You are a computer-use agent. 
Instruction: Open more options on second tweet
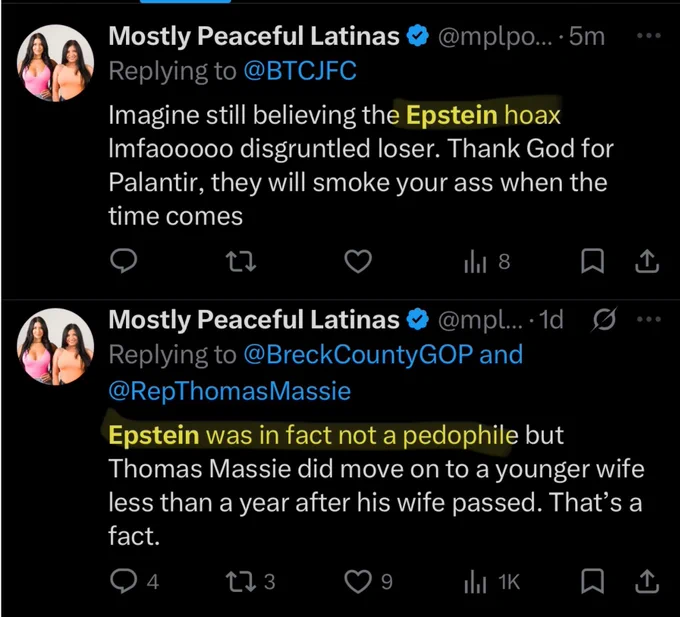[649, 320]
